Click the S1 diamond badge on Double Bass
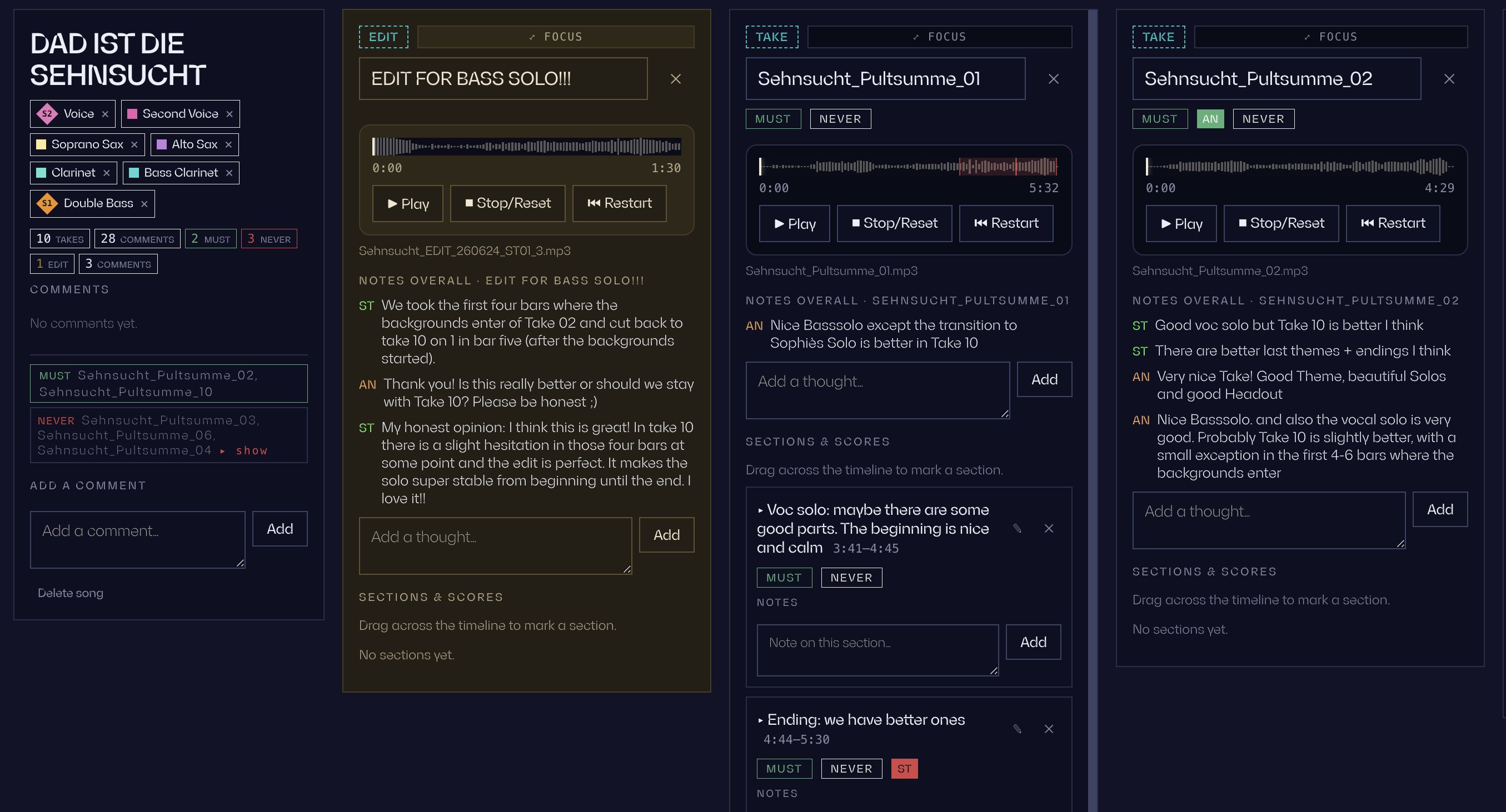 click(47, 203)
